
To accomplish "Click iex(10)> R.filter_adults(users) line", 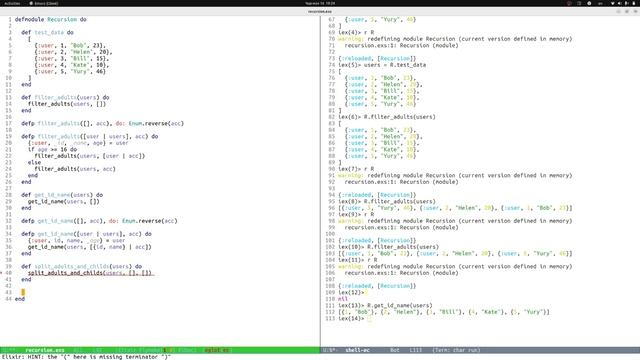I will [389, 247].
